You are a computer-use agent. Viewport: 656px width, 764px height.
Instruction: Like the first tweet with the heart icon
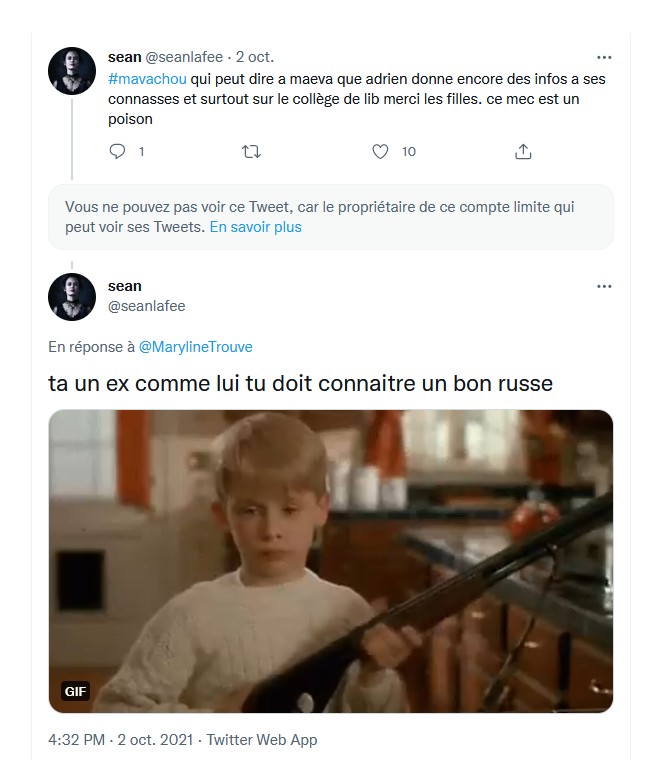tap(380, 152)
